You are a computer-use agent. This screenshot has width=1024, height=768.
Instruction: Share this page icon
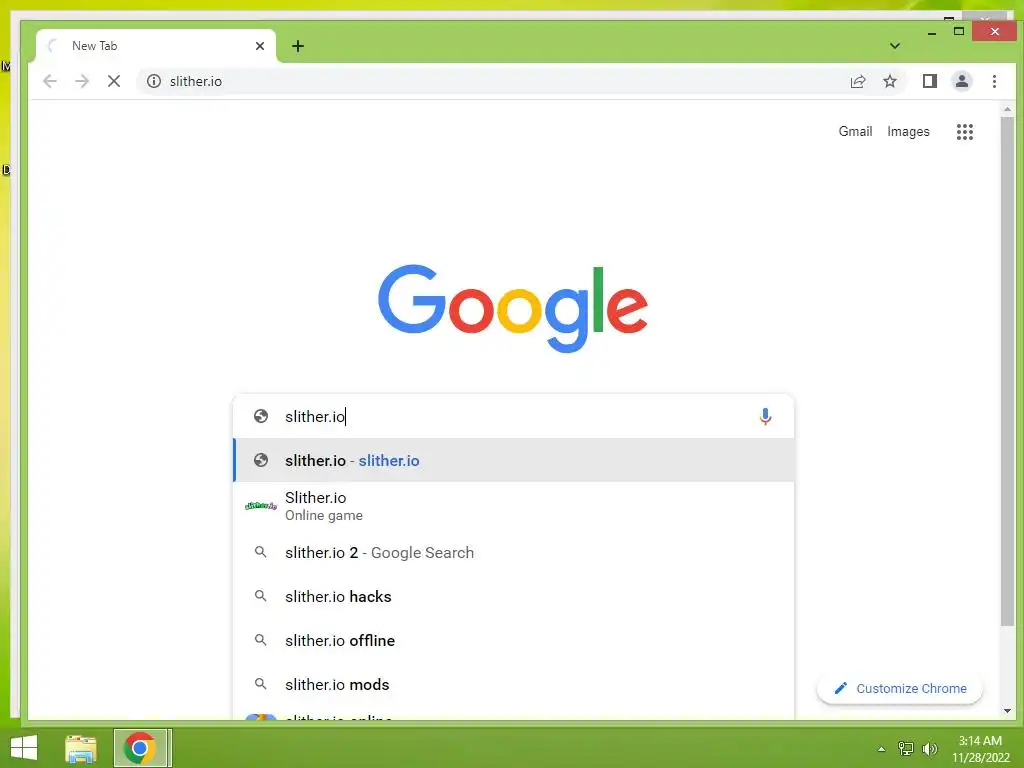click(x=857, y=81)
